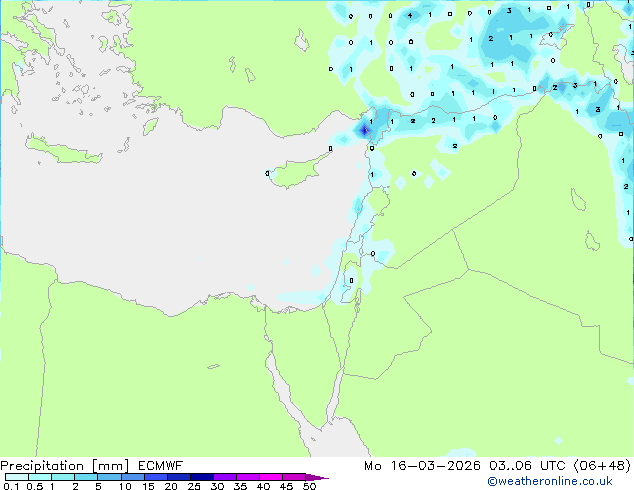Click the 'ECMWF' model label
The image size is (634, 490).
tap(161, 466)
